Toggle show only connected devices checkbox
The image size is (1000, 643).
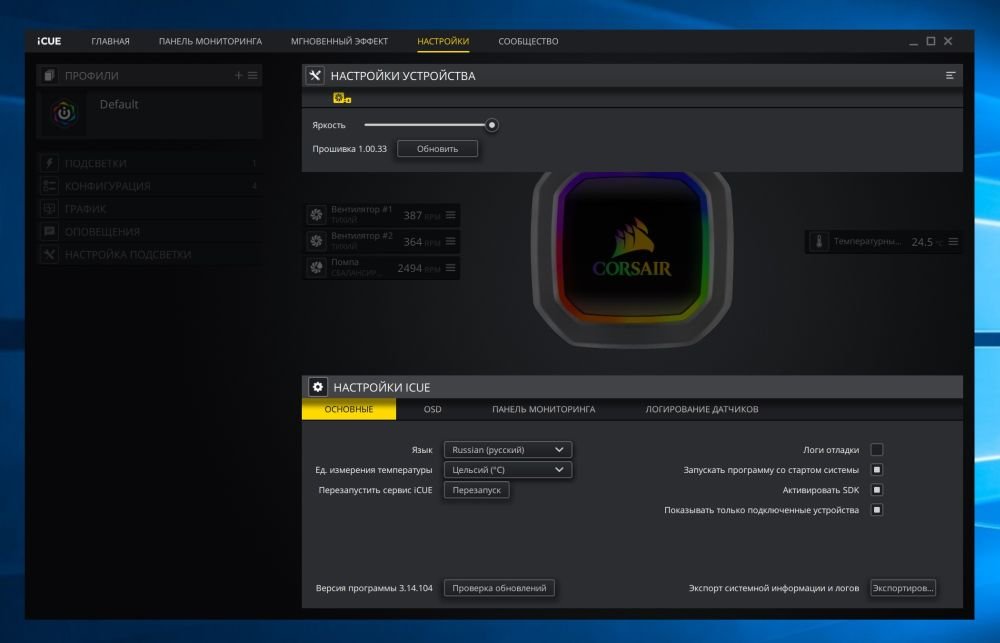[x=877, y=510]
